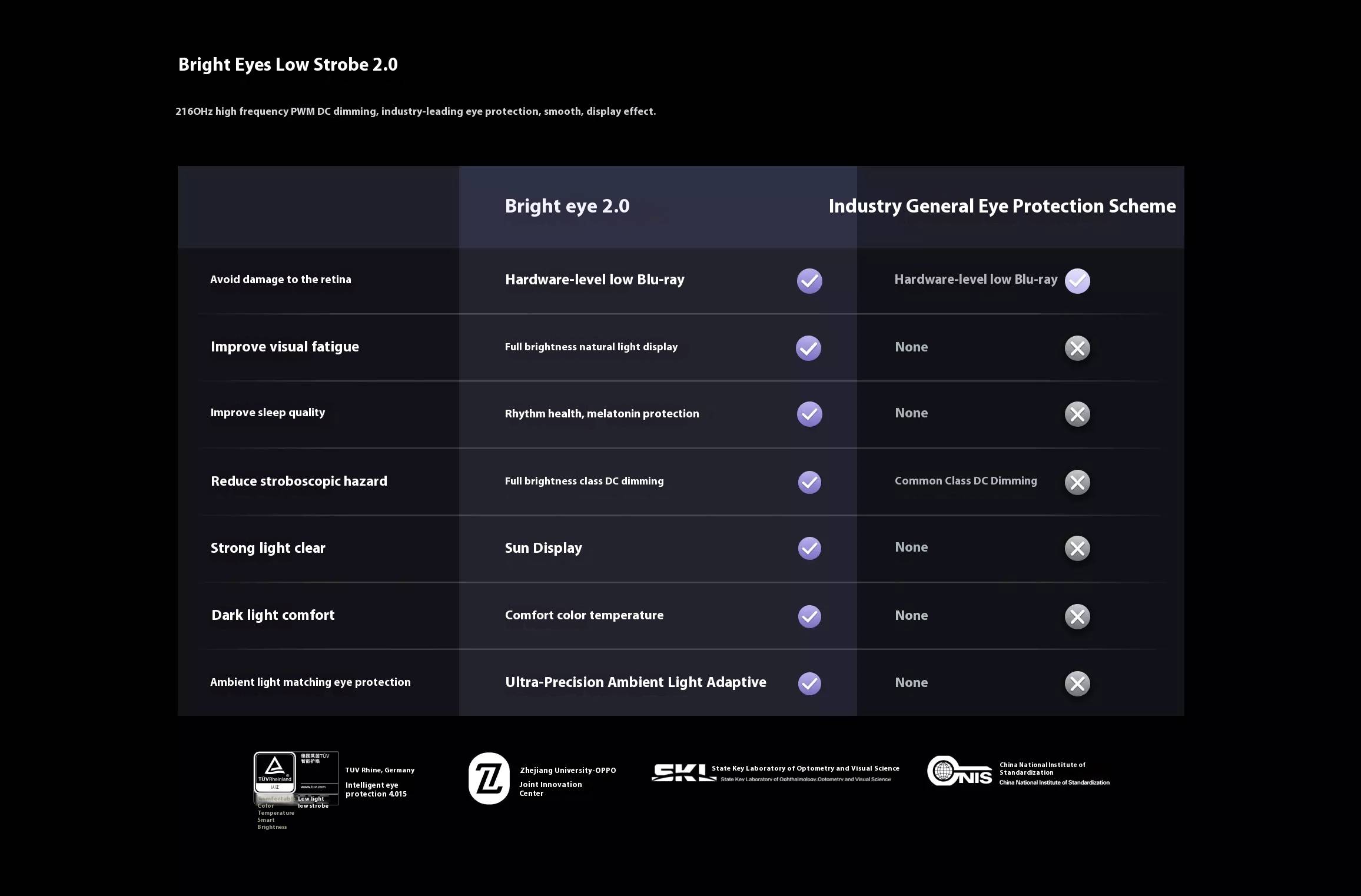Click checkmark beside Rhythm health, melatonin protection
Viewport: 1361px width, 896px height.
(809, 414)
